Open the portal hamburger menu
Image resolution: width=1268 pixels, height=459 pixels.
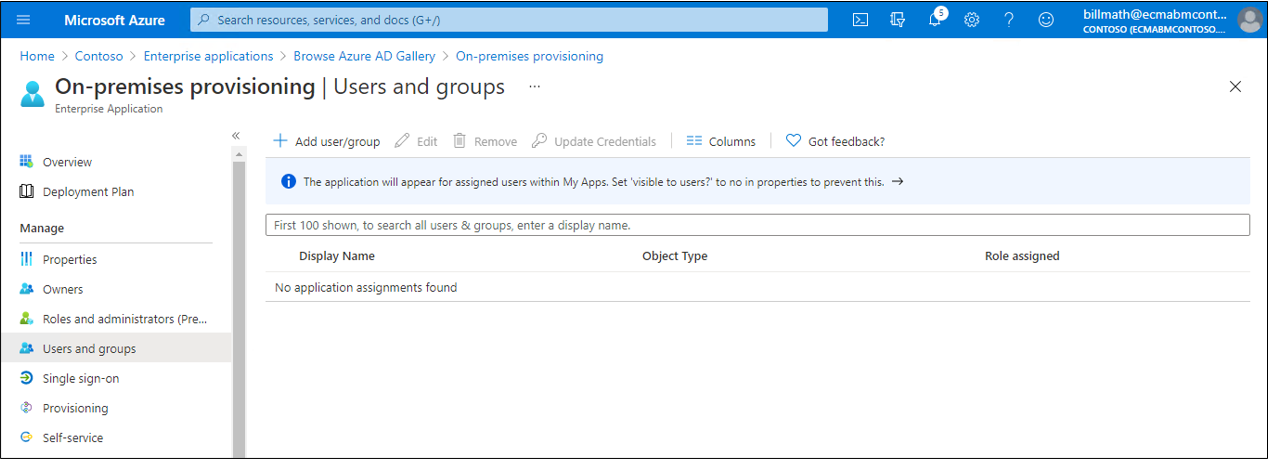pos(24,20)
